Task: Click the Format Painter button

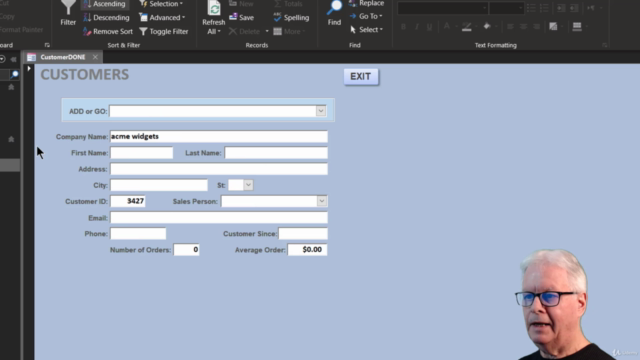Action: (21, 30)
